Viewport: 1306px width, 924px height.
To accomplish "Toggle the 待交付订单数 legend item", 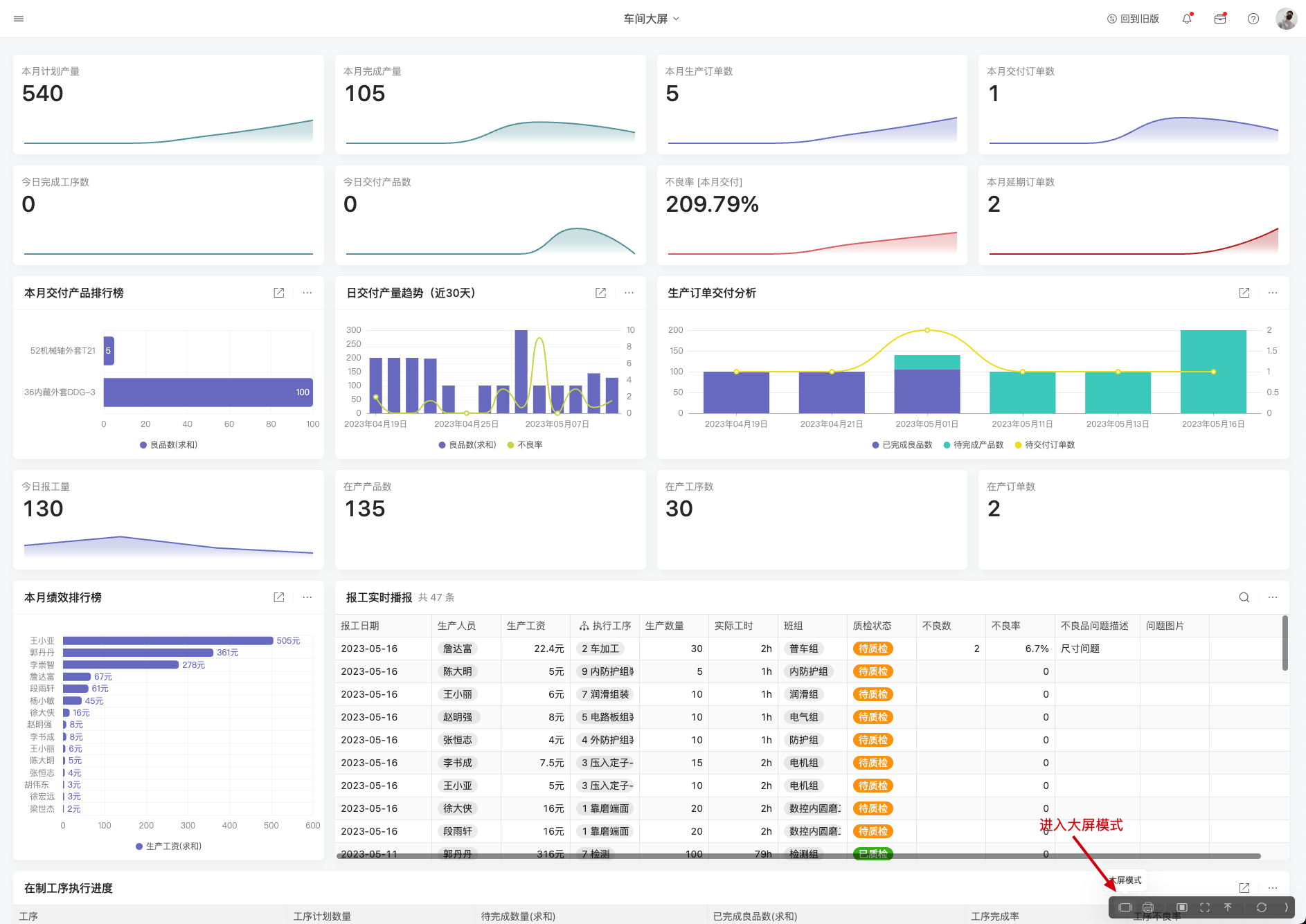I will tap(1045, 445).
